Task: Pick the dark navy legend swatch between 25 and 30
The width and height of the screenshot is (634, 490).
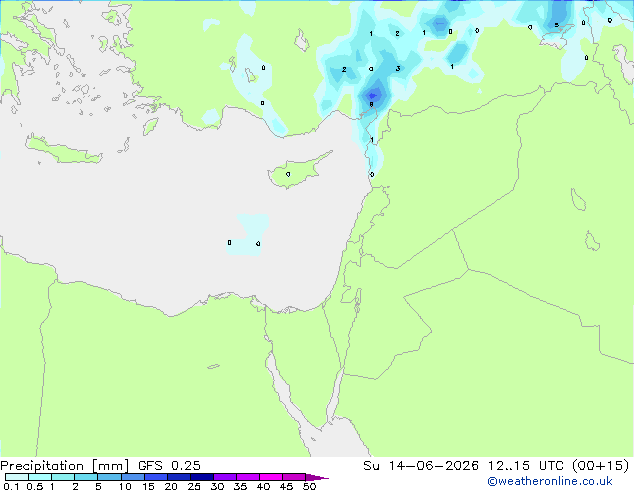Action: click(x=202, y=477)
